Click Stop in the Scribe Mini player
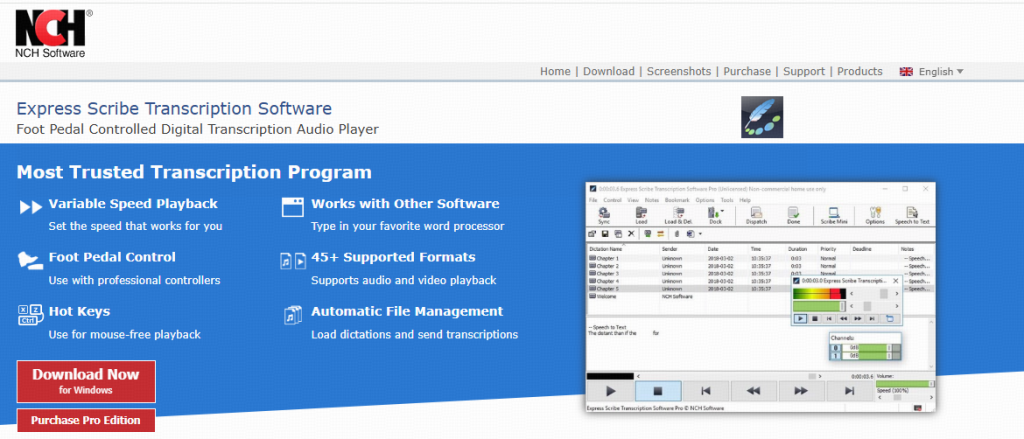 (814, 319)
